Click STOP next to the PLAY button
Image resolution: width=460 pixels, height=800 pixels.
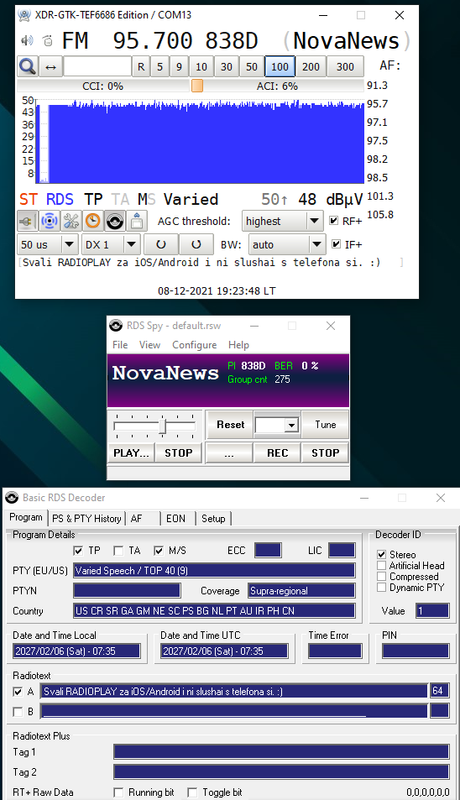(178, 453)
